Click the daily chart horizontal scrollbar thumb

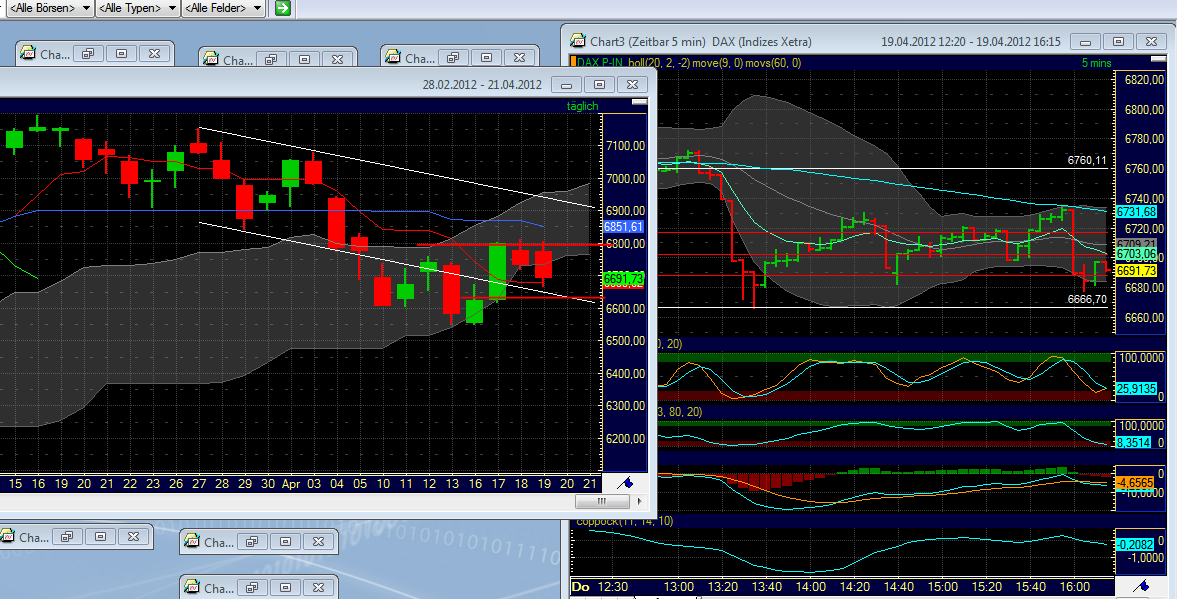point(601,501)
